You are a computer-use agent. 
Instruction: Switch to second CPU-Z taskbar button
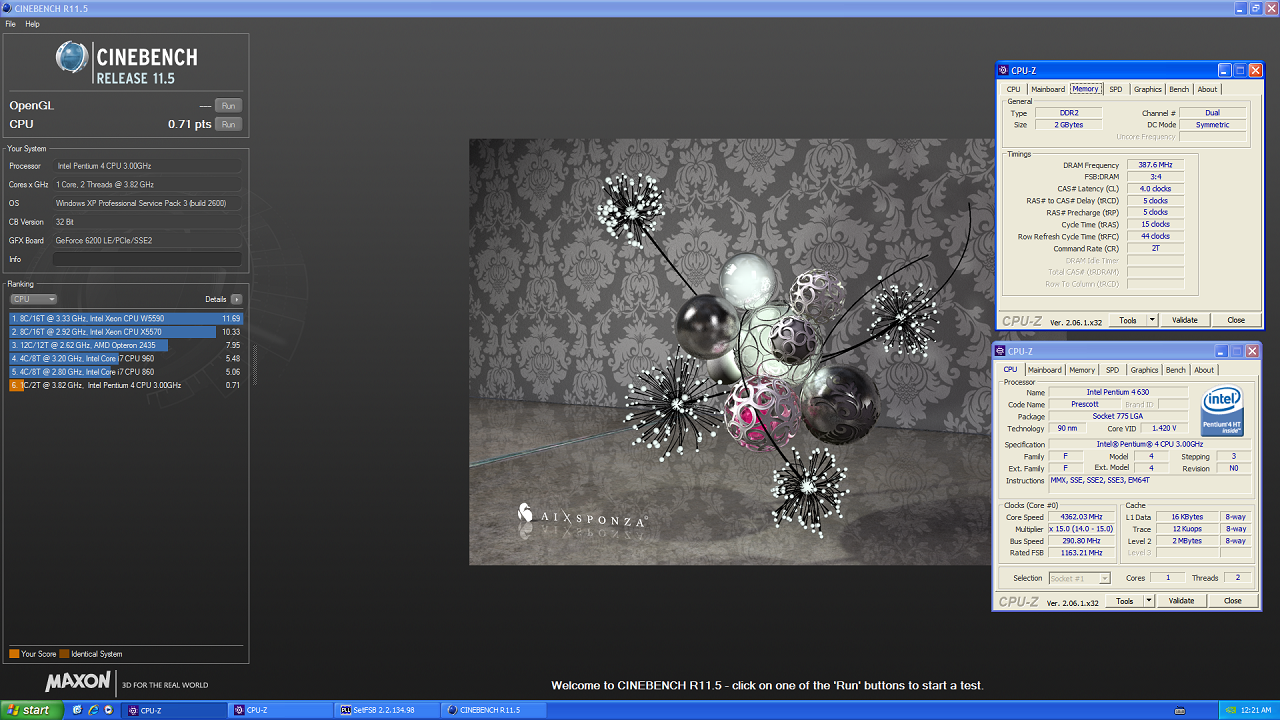[281, 710]
